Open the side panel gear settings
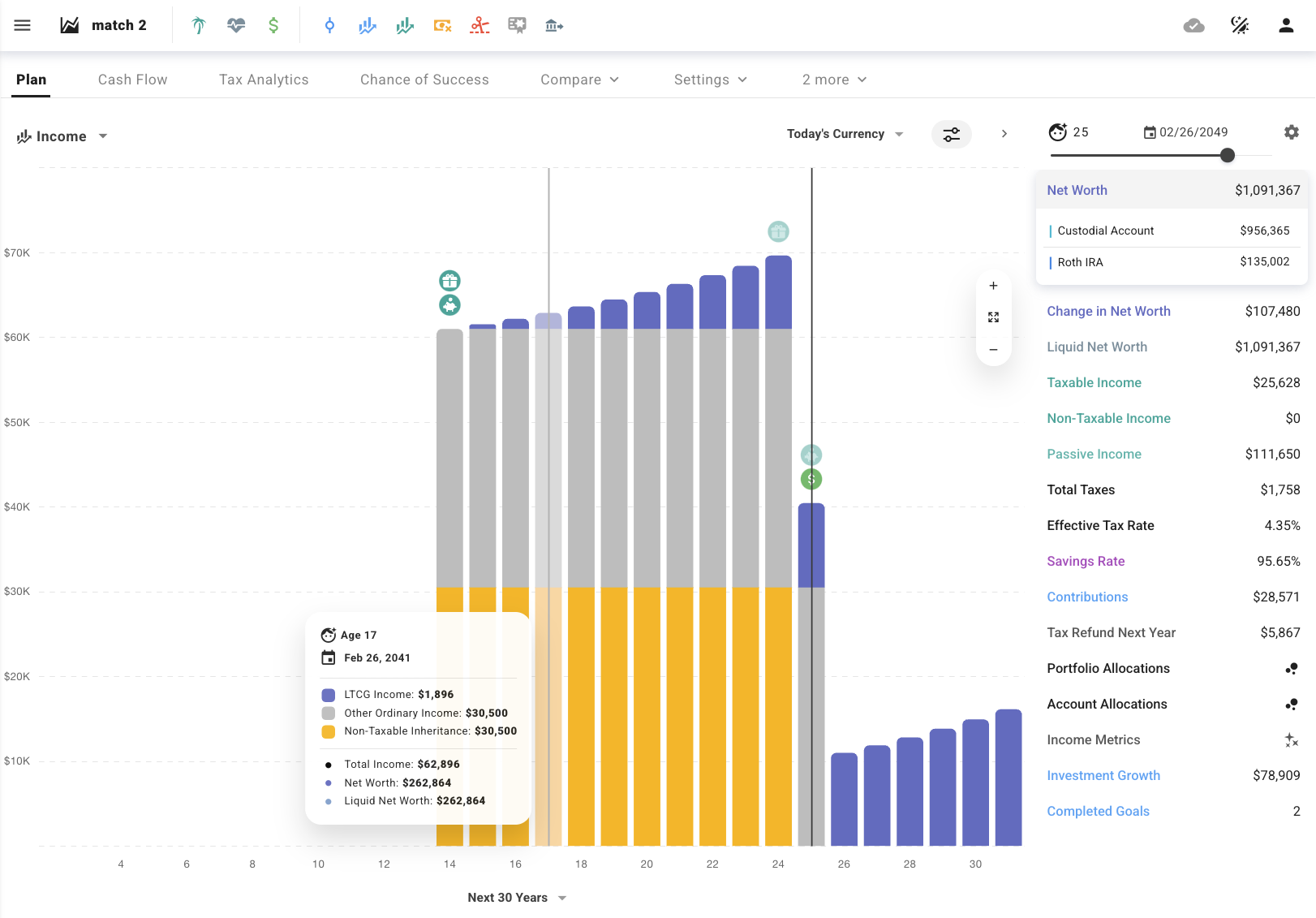This screenshot has width=1316, height=918. pyautogui.click(x=1292, y=132)
